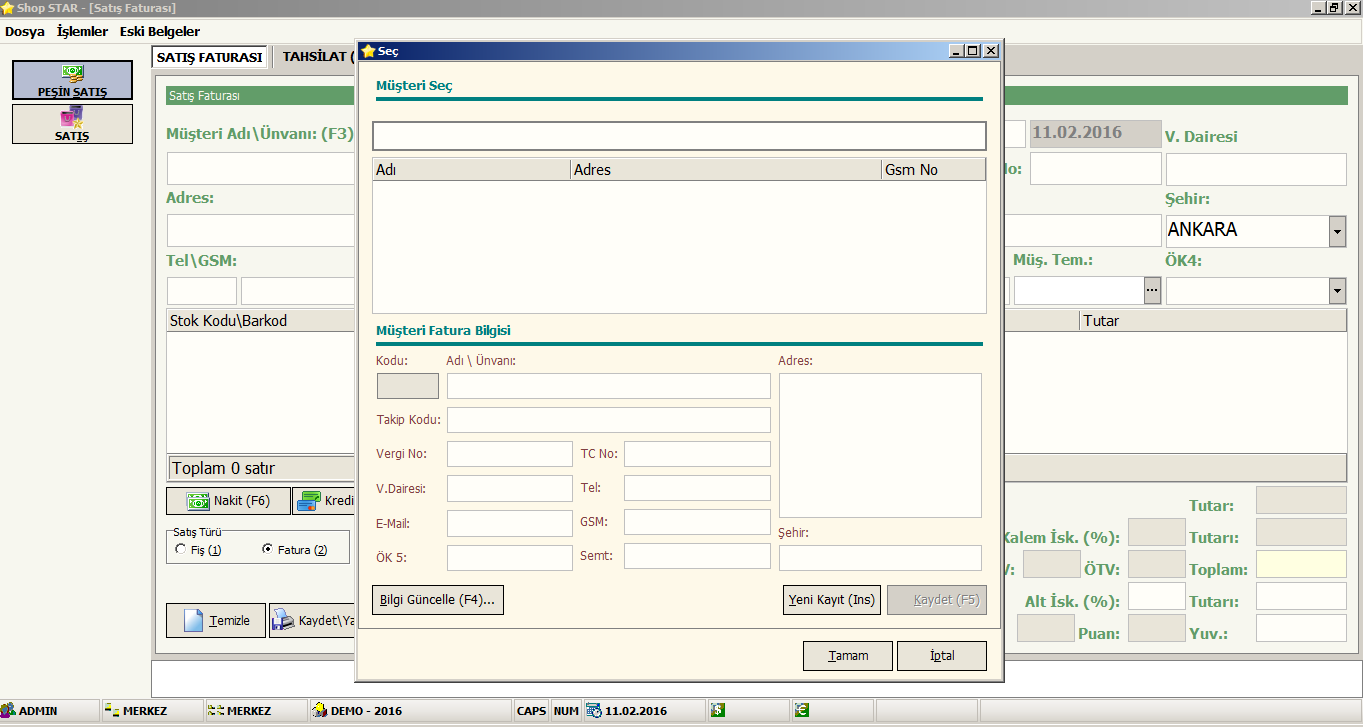Image resolution: width=1363 pixels, height=727 pixels.
Task: Sort by the Adres column header
Action: tap(726, 170)
